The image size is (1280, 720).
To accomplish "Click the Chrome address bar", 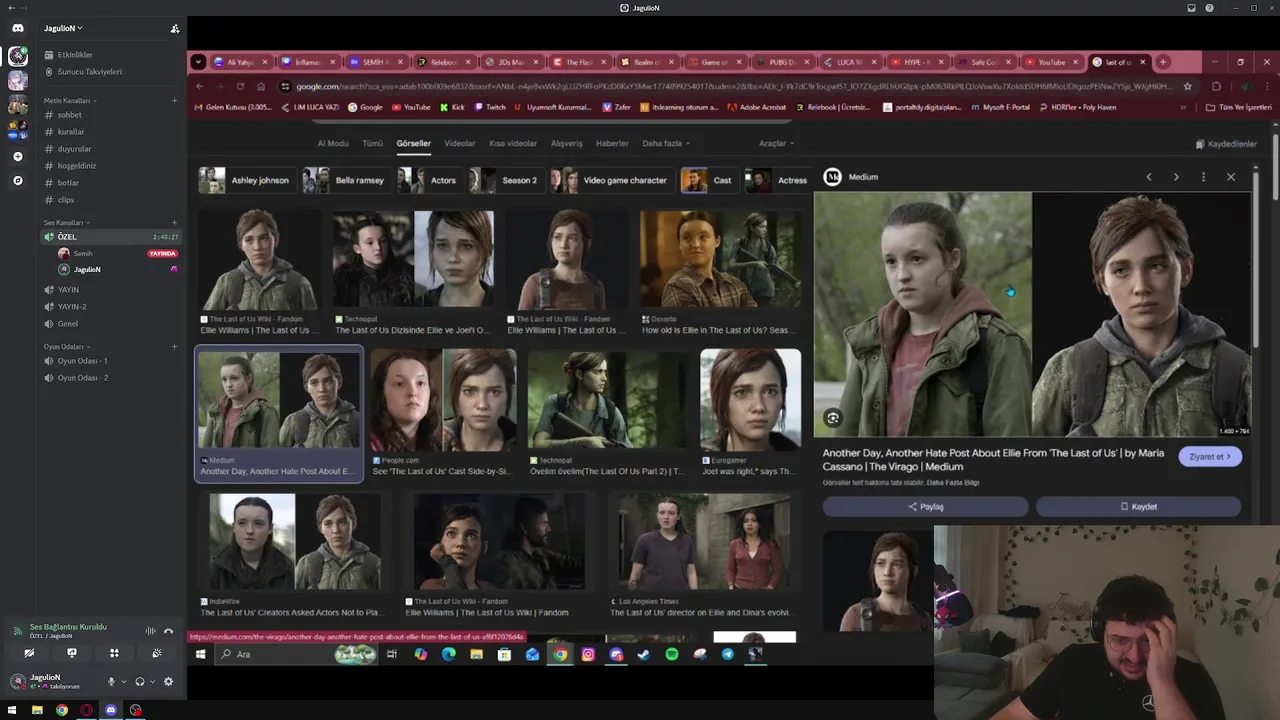I will point(734,86).
